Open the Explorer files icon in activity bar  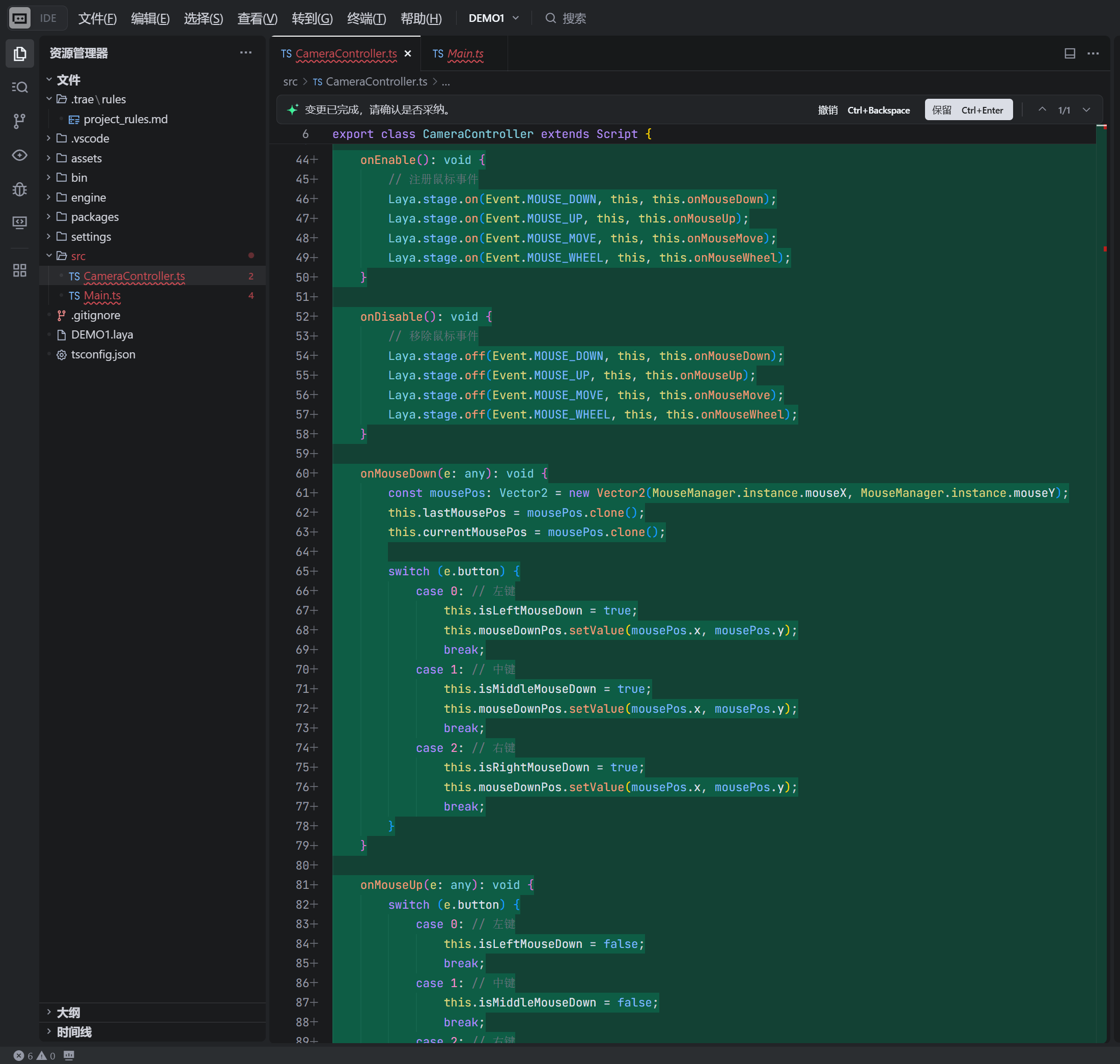20,54
